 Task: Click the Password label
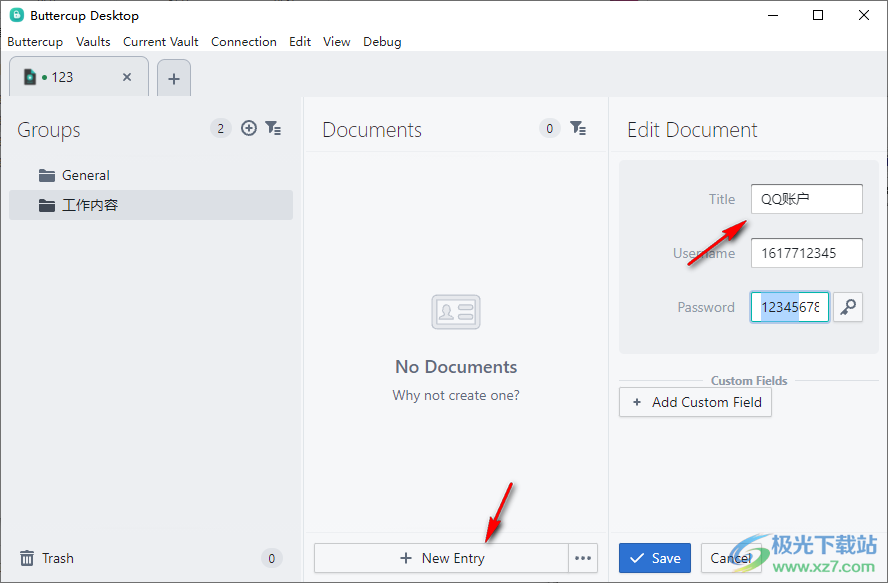(x=706, y=307)
